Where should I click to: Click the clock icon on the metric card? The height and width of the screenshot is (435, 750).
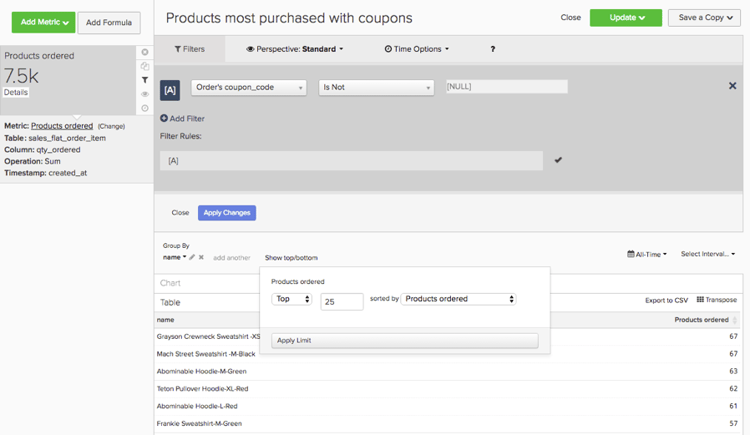pos(145,108)
